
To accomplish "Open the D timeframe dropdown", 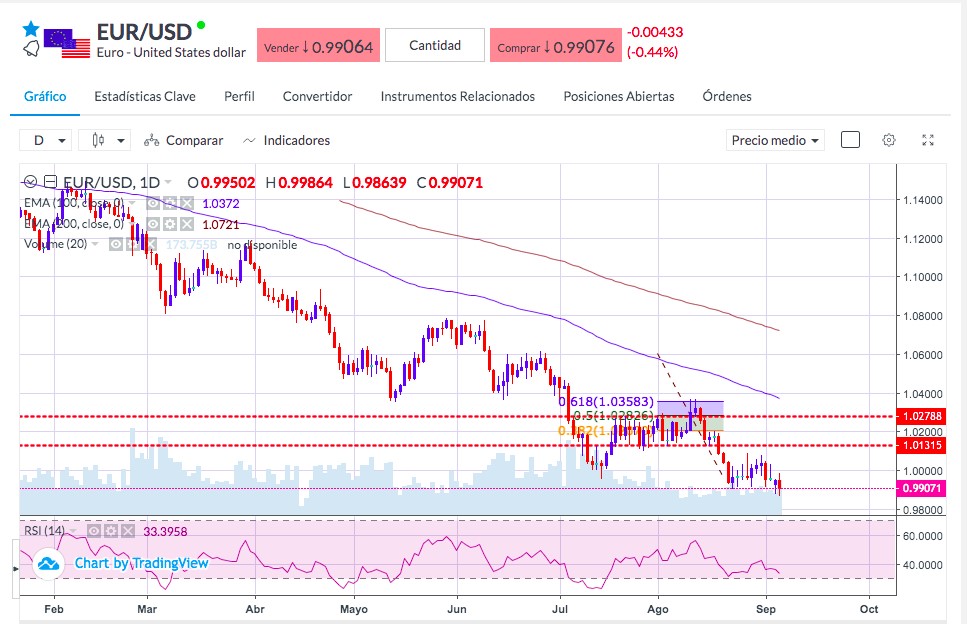I will pyautogui.click(x=46, y=141).
